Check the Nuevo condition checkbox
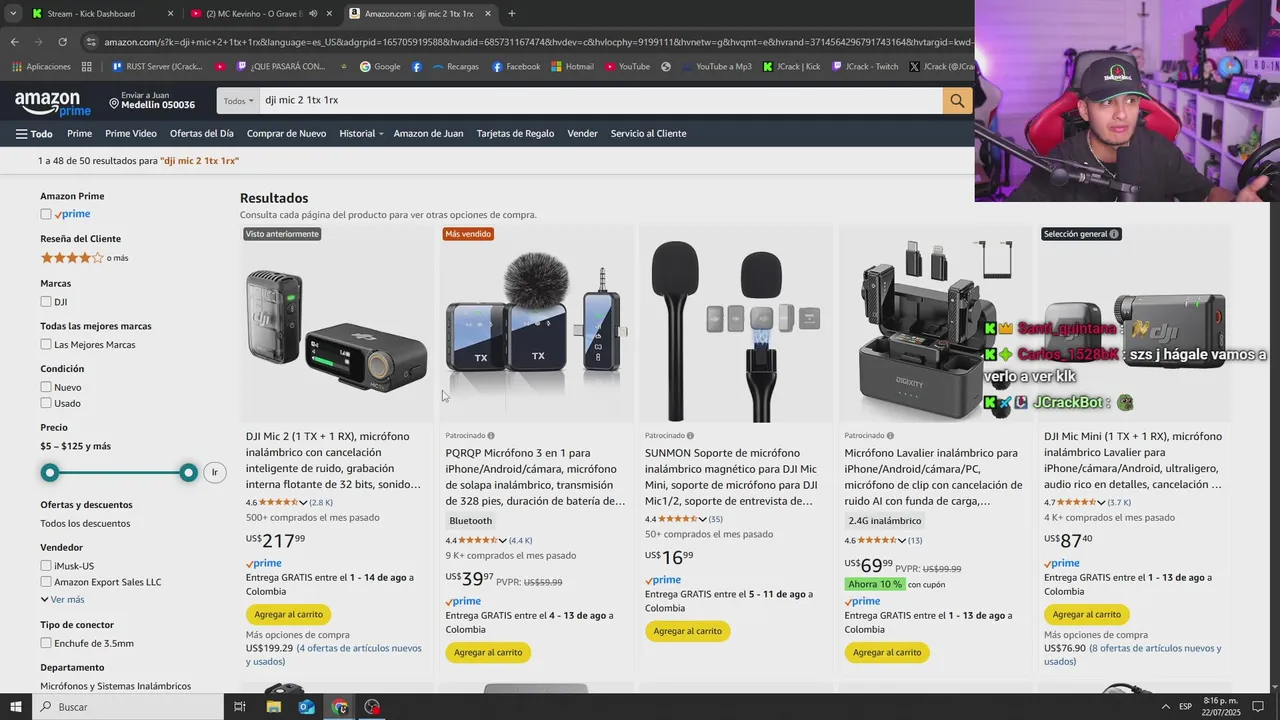 (46, 387)
